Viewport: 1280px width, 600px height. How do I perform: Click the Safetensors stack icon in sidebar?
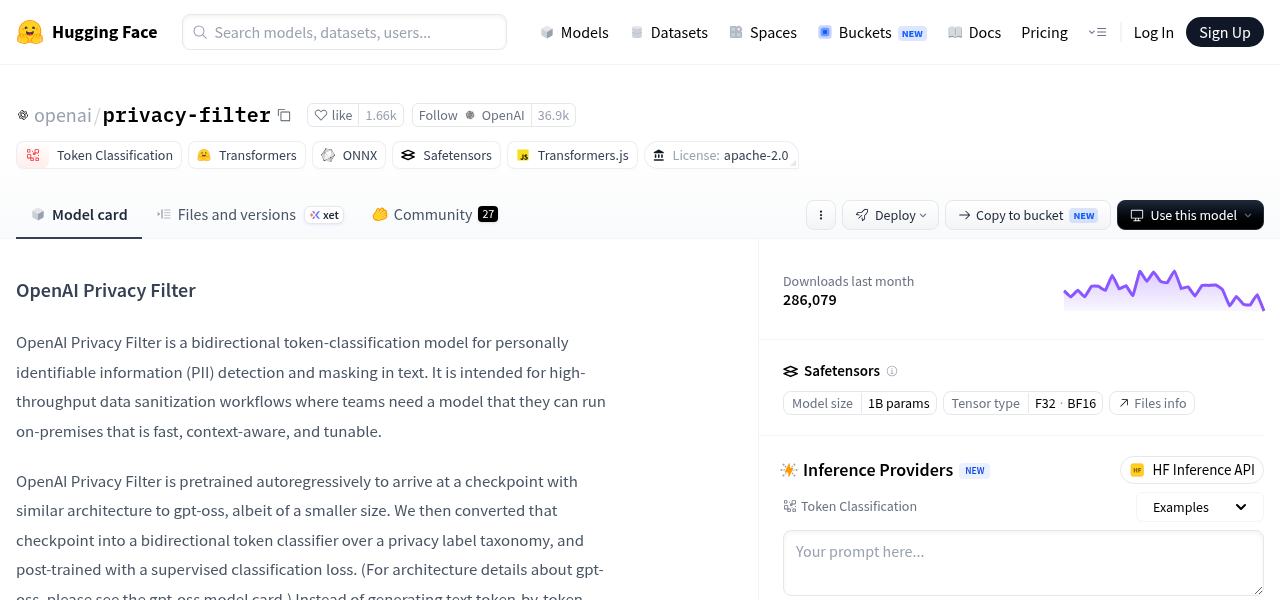tap(790, 371)
